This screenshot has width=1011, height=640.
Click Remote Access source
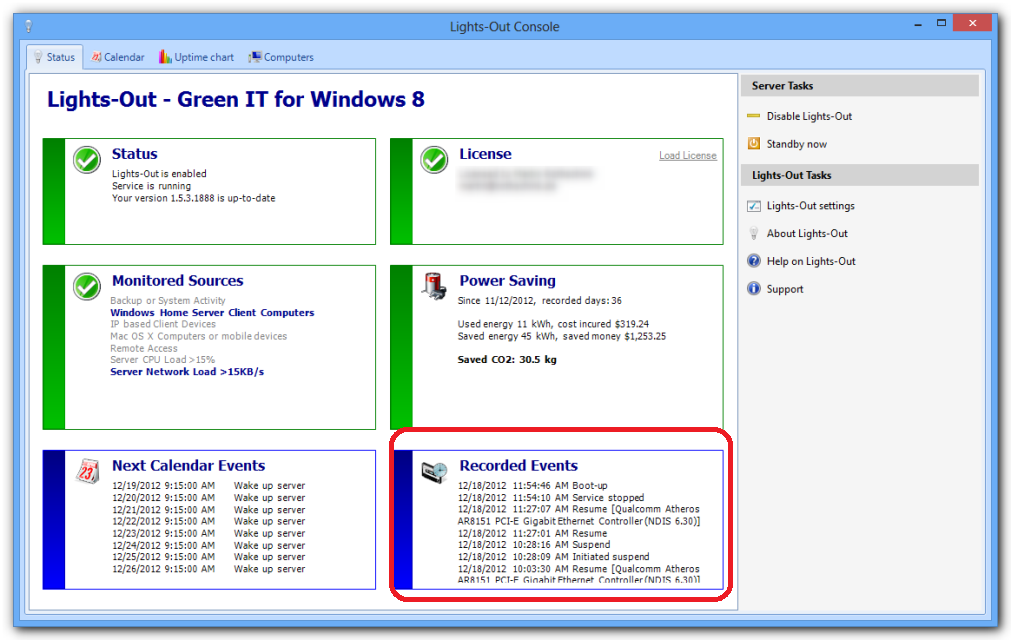pyautogui.click(x=144, y=348)
